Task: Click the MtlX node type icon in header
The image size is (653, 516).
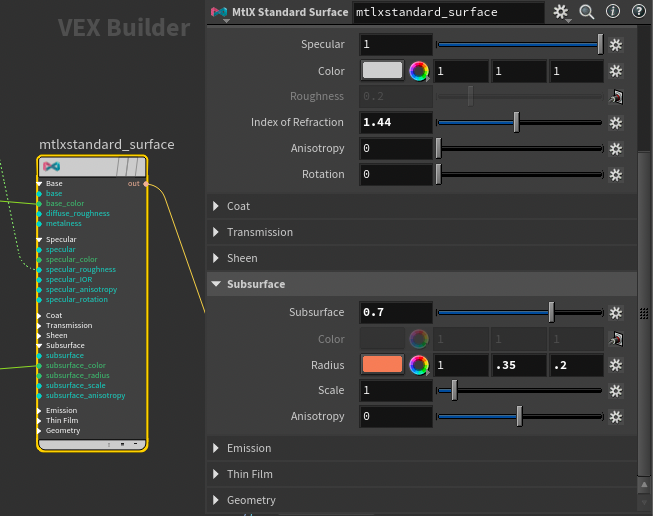Action: [x=219, y=12]
